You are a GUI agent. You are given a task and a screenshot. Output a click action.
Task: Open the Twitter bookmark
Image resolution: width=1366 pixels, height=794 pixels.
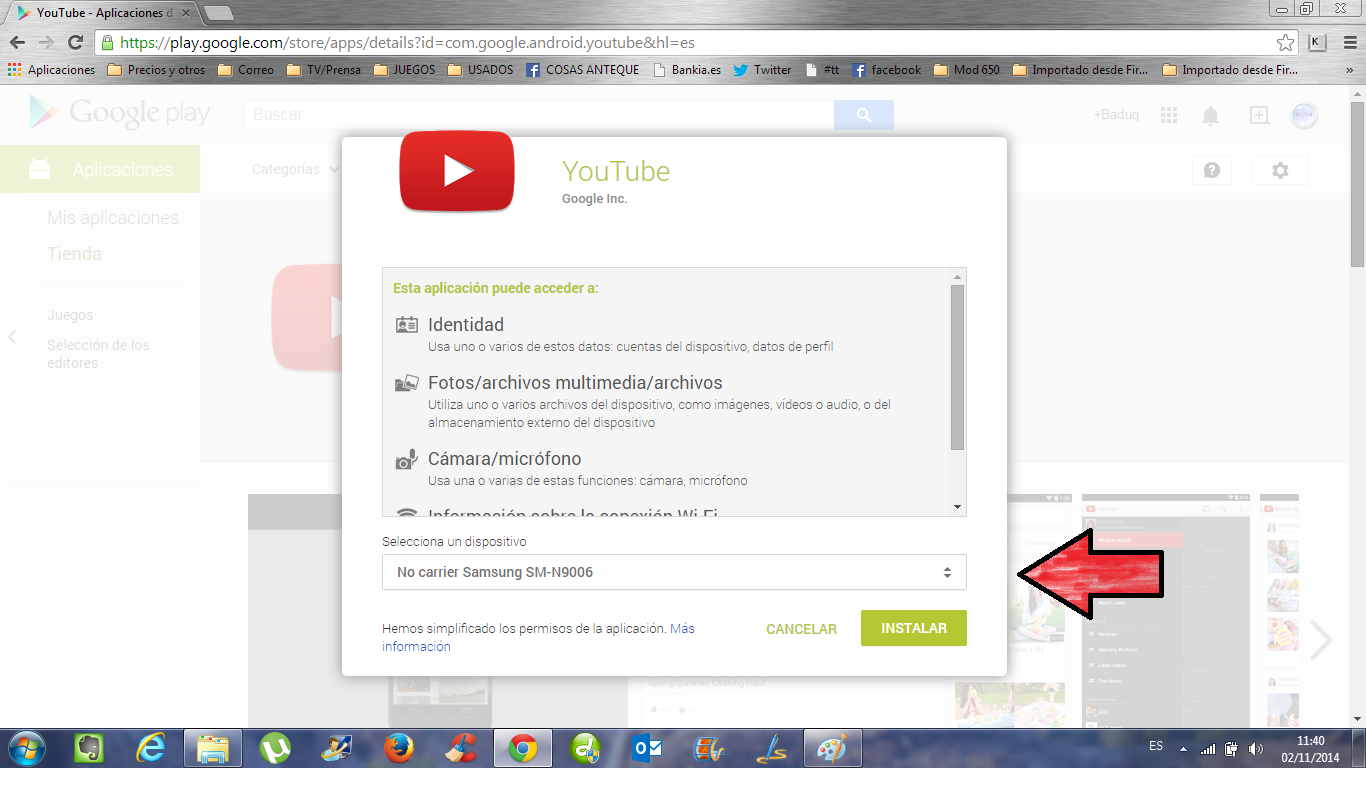point(762,70)
